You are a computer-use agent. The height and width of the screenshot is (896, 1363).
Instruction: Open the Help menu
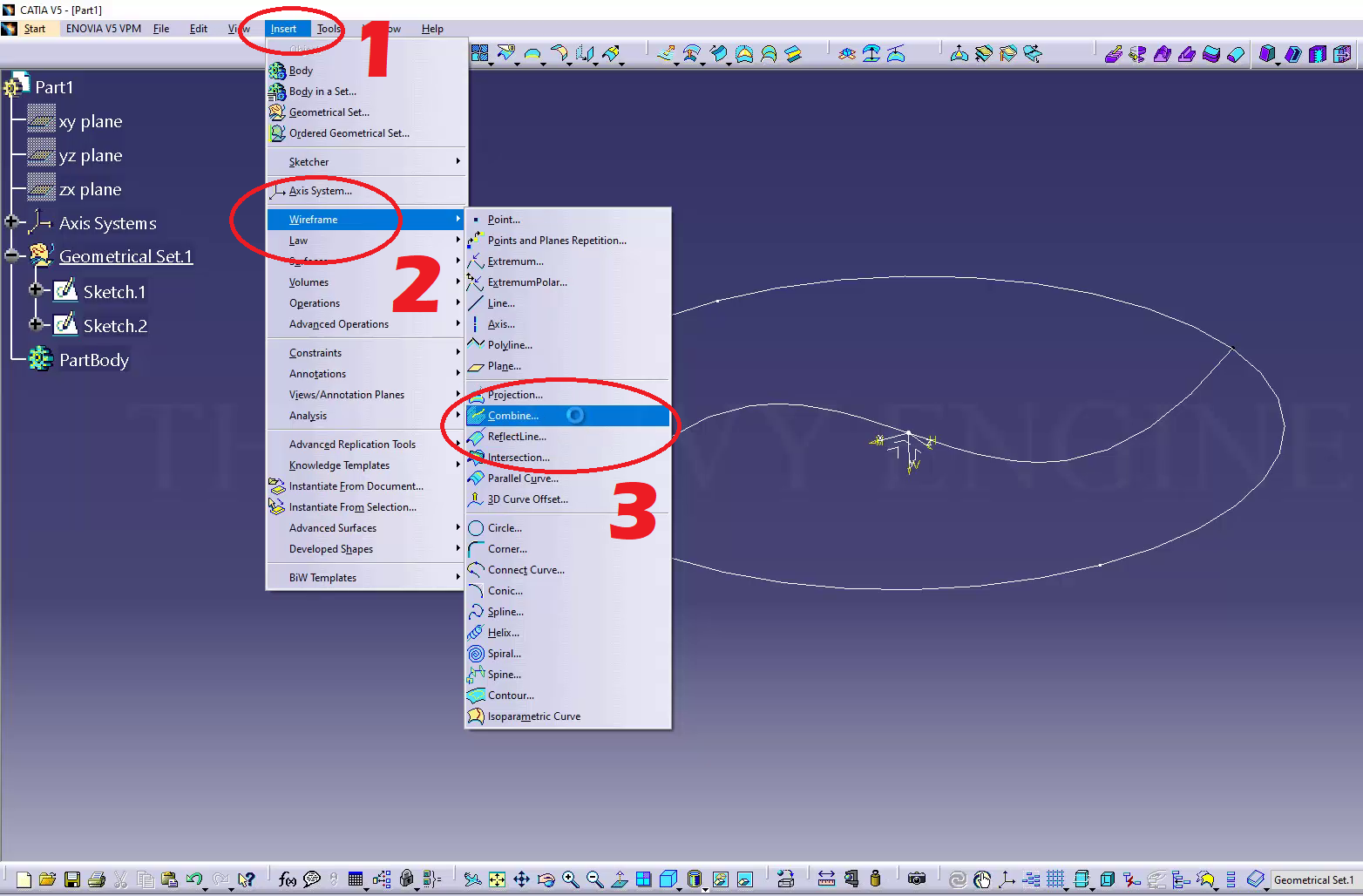click(432, 29)
